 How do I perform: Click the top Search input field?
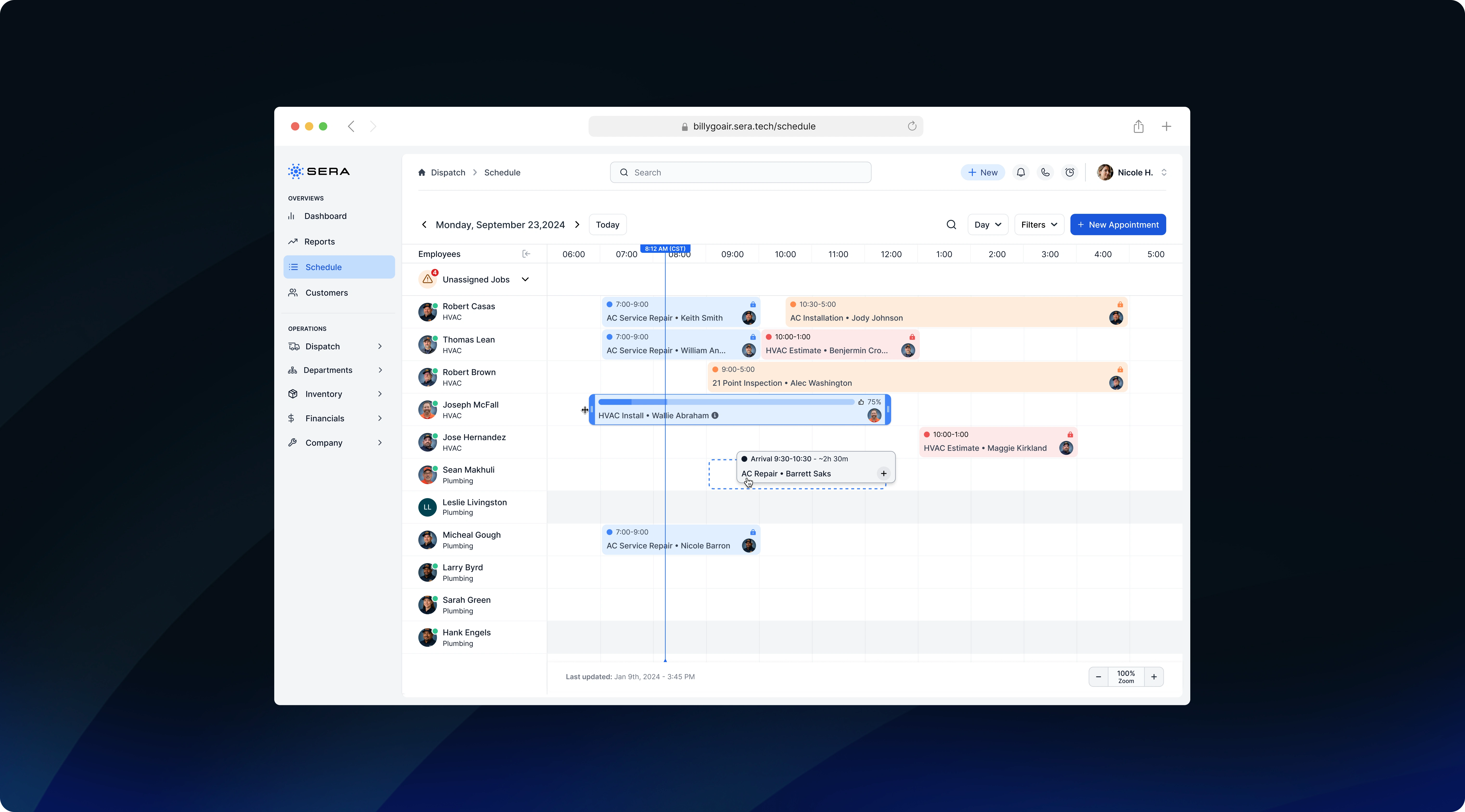(740, 172)
